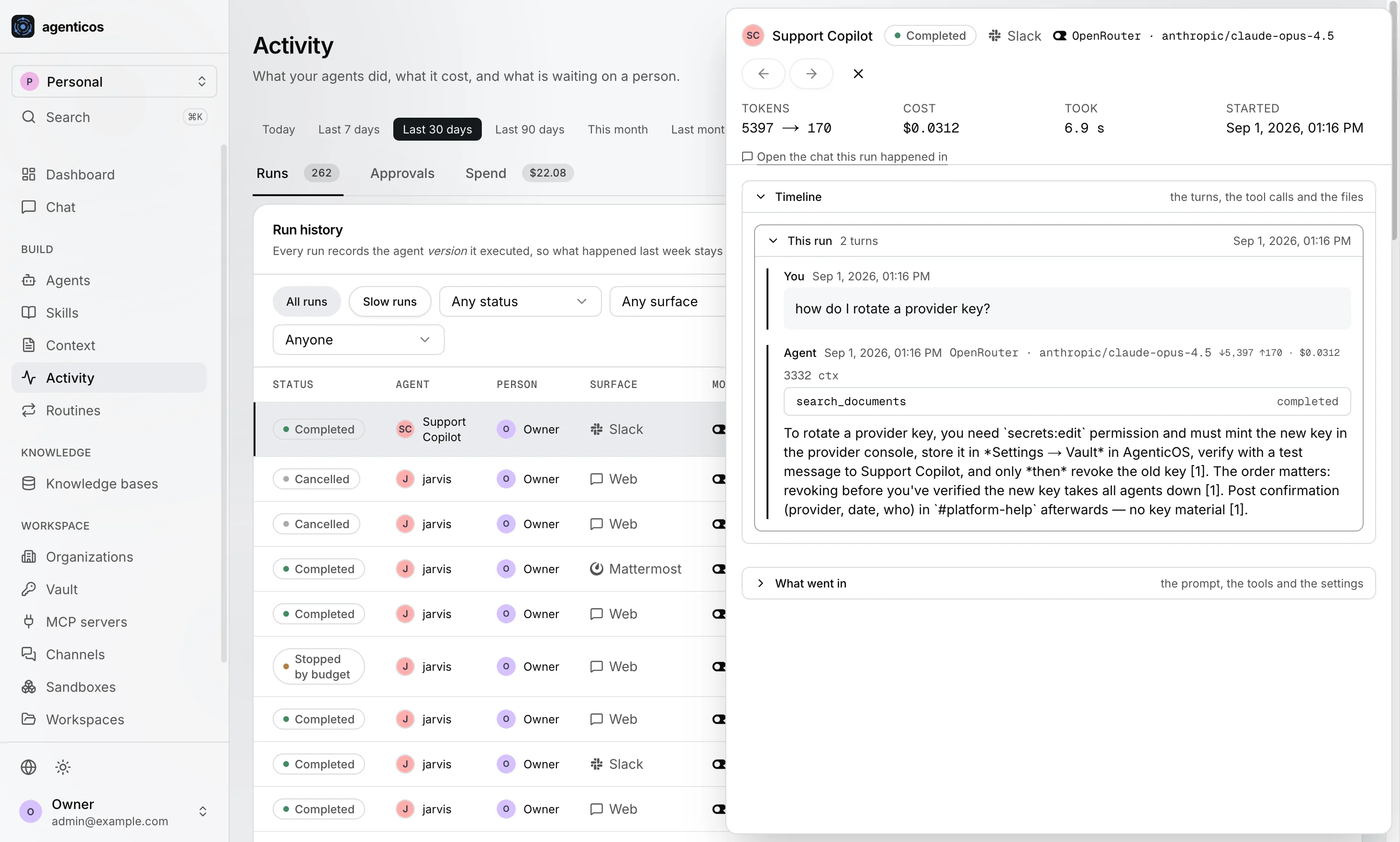Open the Context document icon
This screenshot has width=1400, height=842.
click(28, 345)
